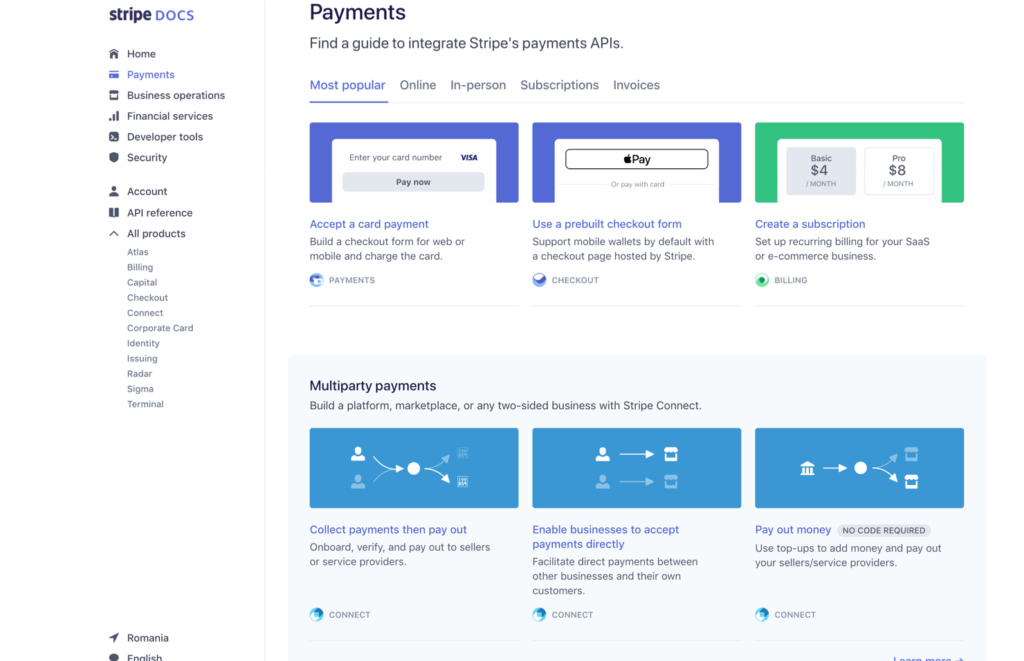Image resolution: width=1024 pixels, height=661 pixels.
Task: Open Terminal product docs
Action: [x=145, y=404]
